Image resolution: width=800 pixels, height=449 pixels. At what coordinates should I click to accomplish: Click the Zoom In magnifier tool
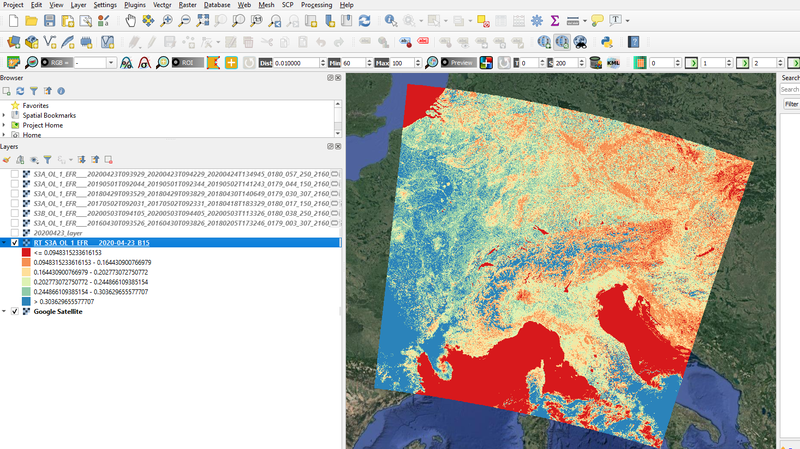coord(167,20)
